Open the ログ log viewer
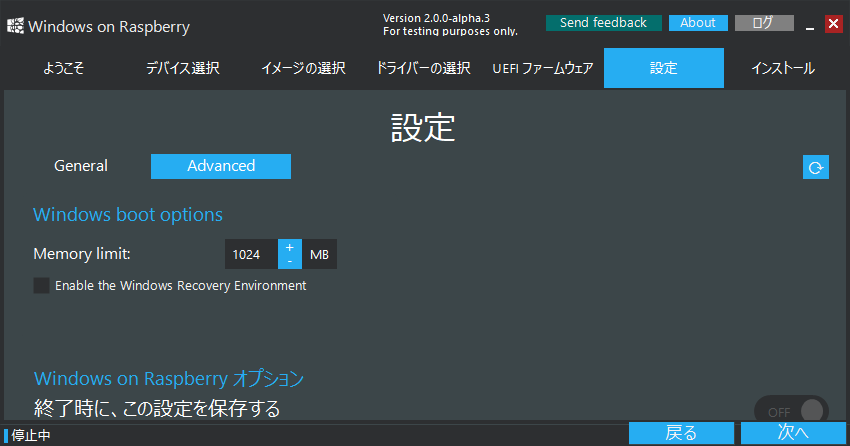The image size is (850, 446). (x=764, y=23)
